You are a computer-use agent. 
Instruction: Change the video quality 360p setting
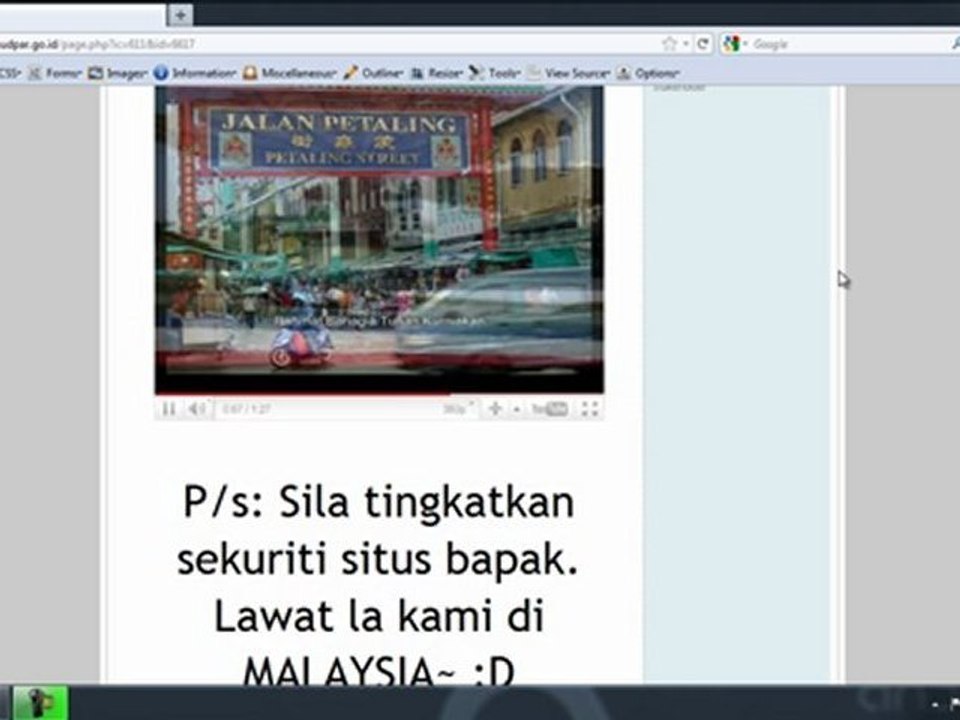[458, 408]
